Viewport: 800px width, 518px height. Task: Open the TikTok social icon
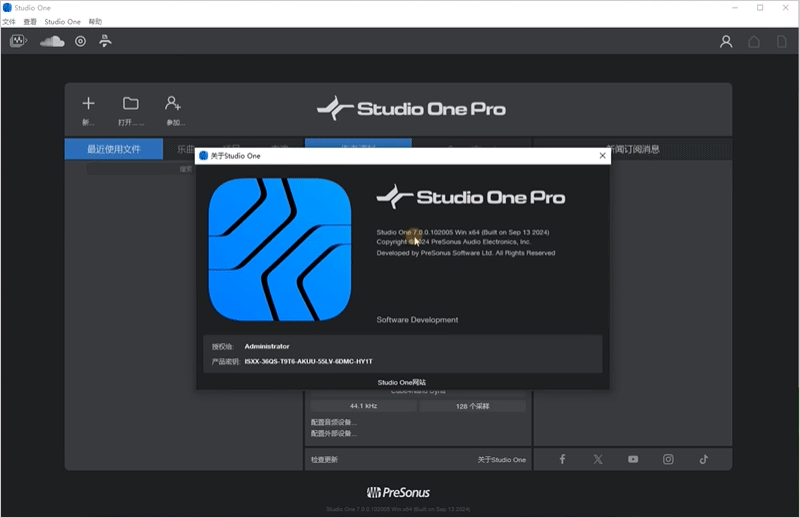(x=704, y=459)
